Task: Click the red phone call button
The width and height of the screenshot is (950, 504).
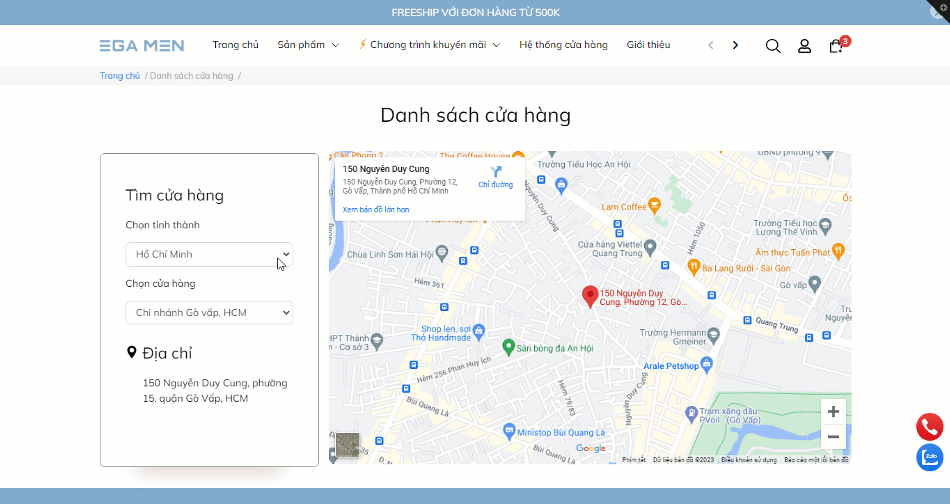Action: (x=930, y=427)
